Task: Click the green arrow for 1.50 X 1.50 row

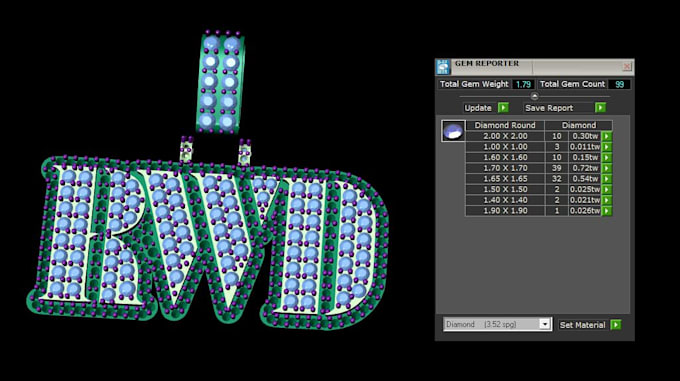Action: tap(607, 189)
